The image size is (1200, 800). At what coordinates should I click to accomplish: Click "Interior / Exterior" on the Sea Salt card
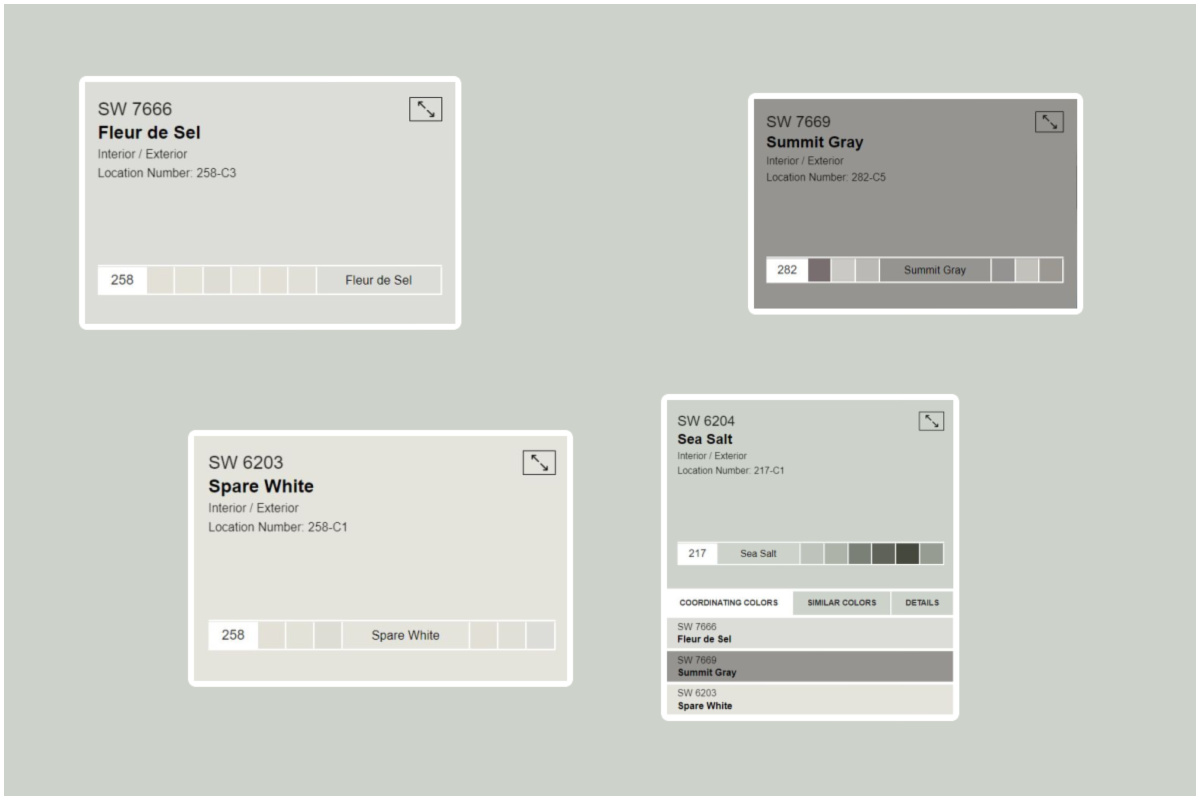pos(712,456)
